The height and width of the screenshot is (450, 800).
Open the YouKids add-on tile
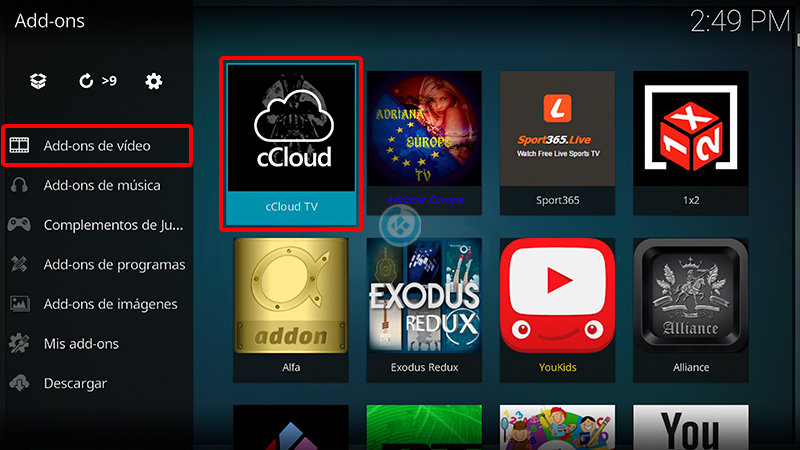[557, 310]
